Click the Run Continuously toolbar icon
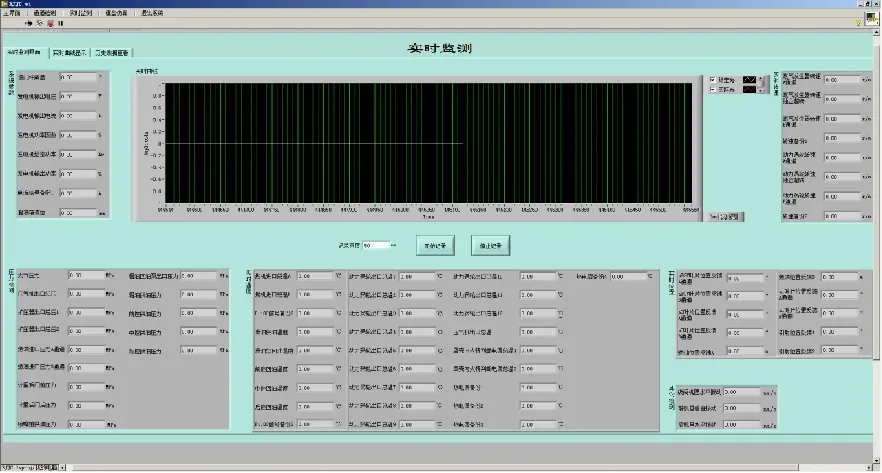The height and width of the screenshot is (473, 882). pos(40,22)
